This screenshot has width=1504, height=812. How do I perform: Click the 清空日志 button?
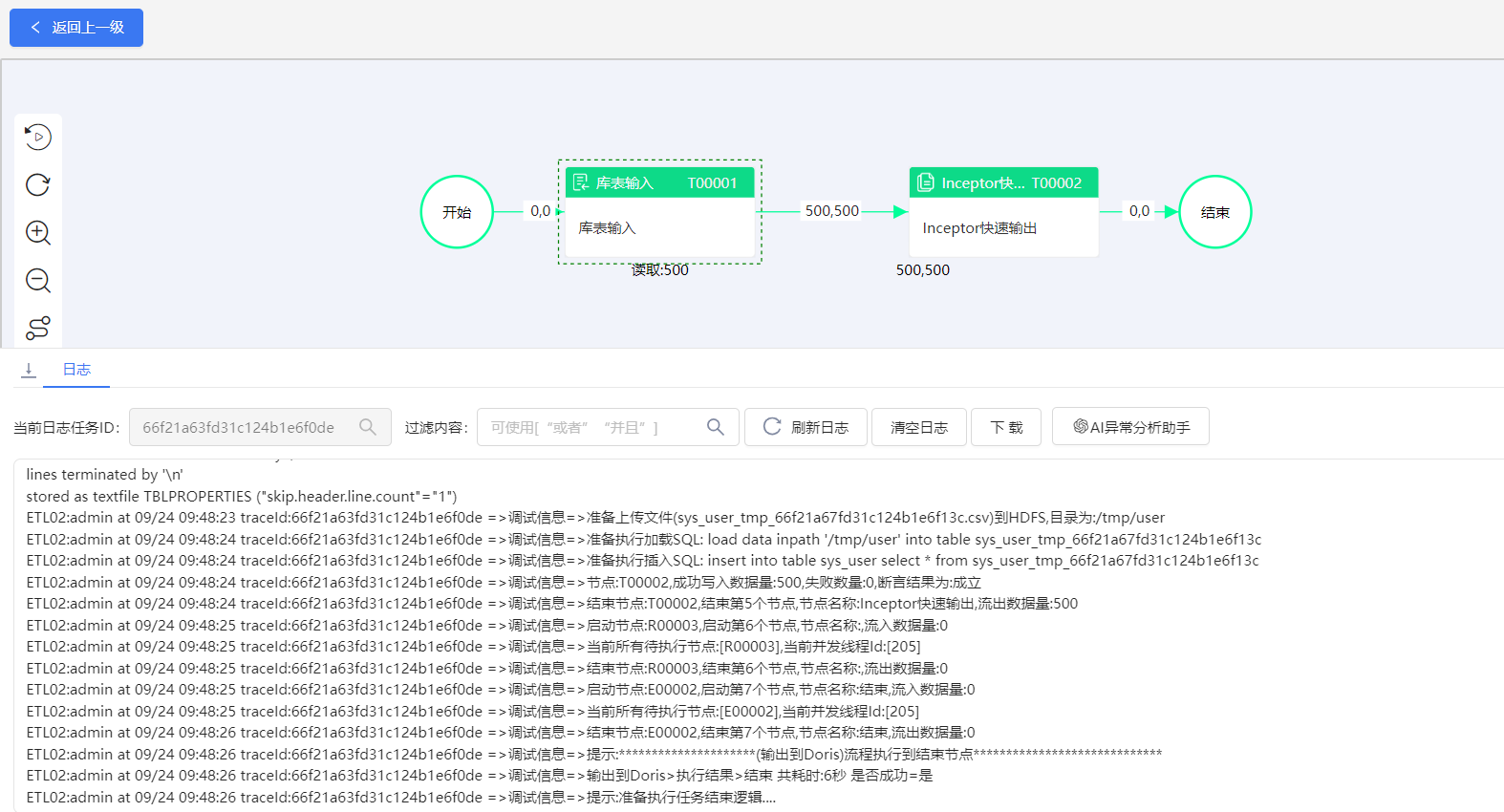click(x=919, y=427)
